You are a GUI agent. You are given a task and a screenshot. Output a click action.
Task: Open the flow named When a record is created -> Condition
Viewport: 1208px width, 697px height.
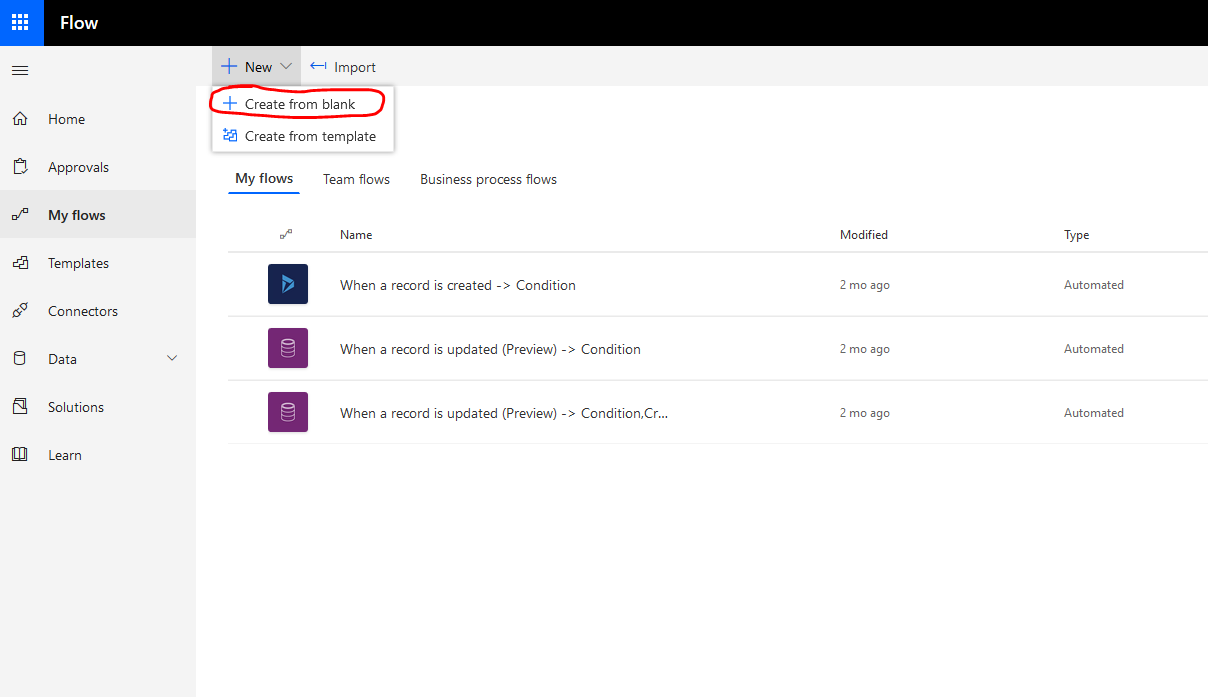click(457, 284)
